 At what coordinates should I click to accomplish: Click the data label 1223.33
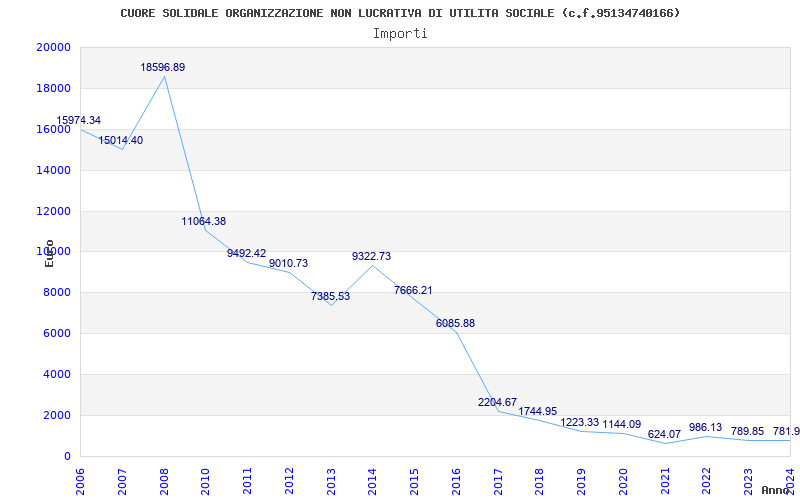[x=580, y=422]
